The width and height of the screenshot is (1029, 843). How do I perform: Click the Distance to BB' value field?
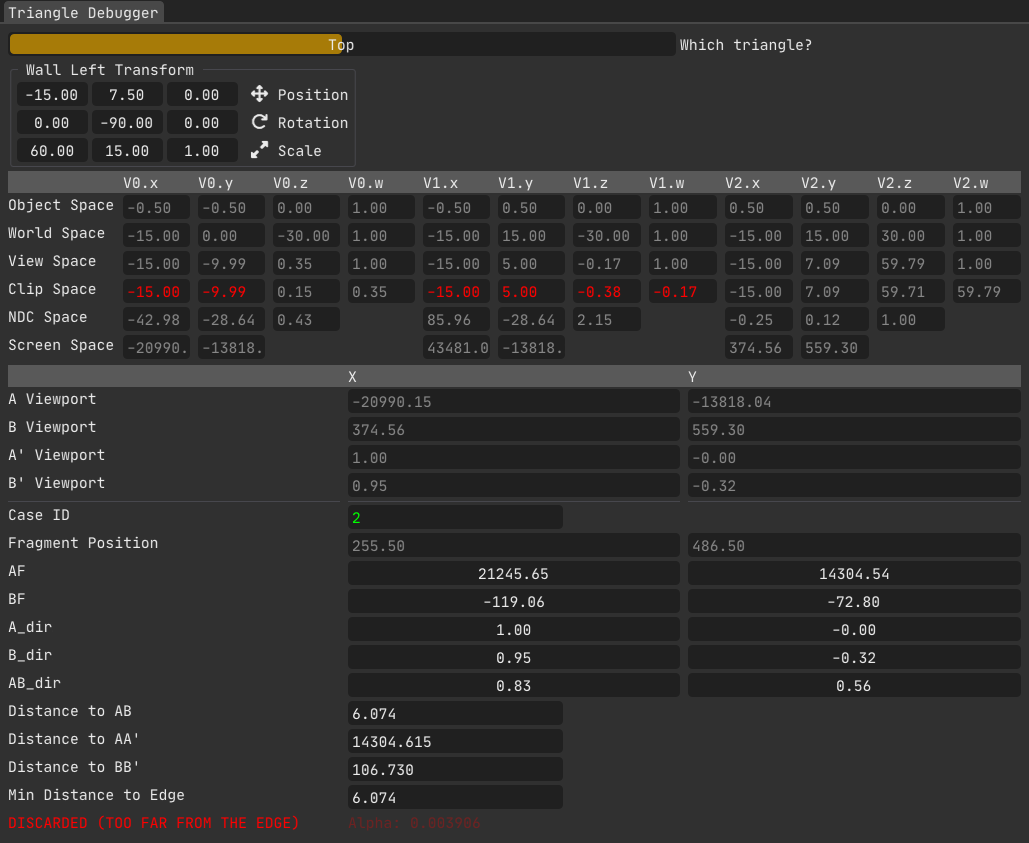(x=455, y=770)
